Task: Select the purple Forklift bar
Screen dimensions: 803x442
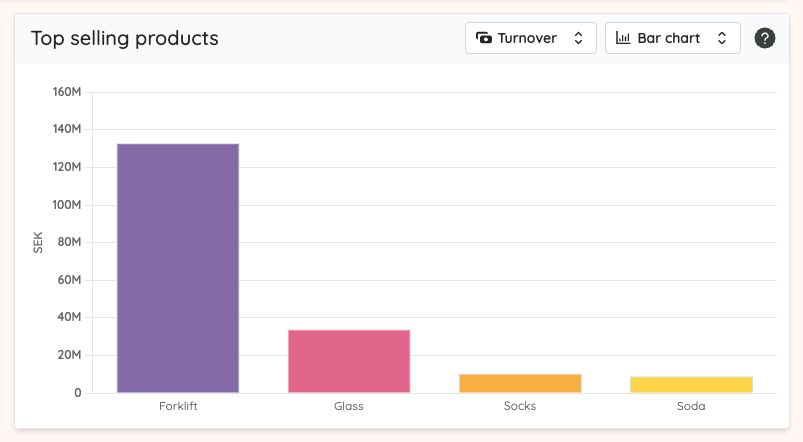Action: 178,267
